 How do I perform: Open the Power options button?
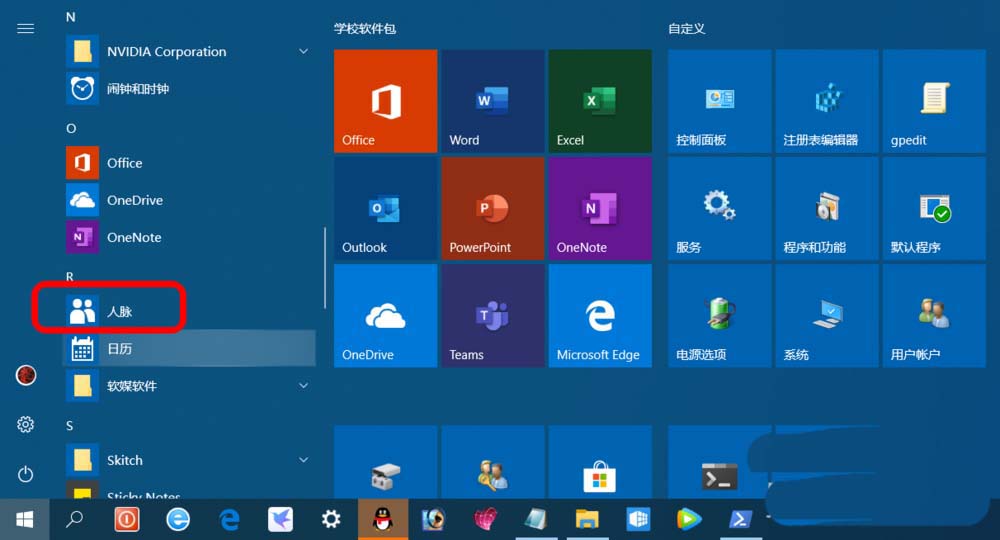26,474
